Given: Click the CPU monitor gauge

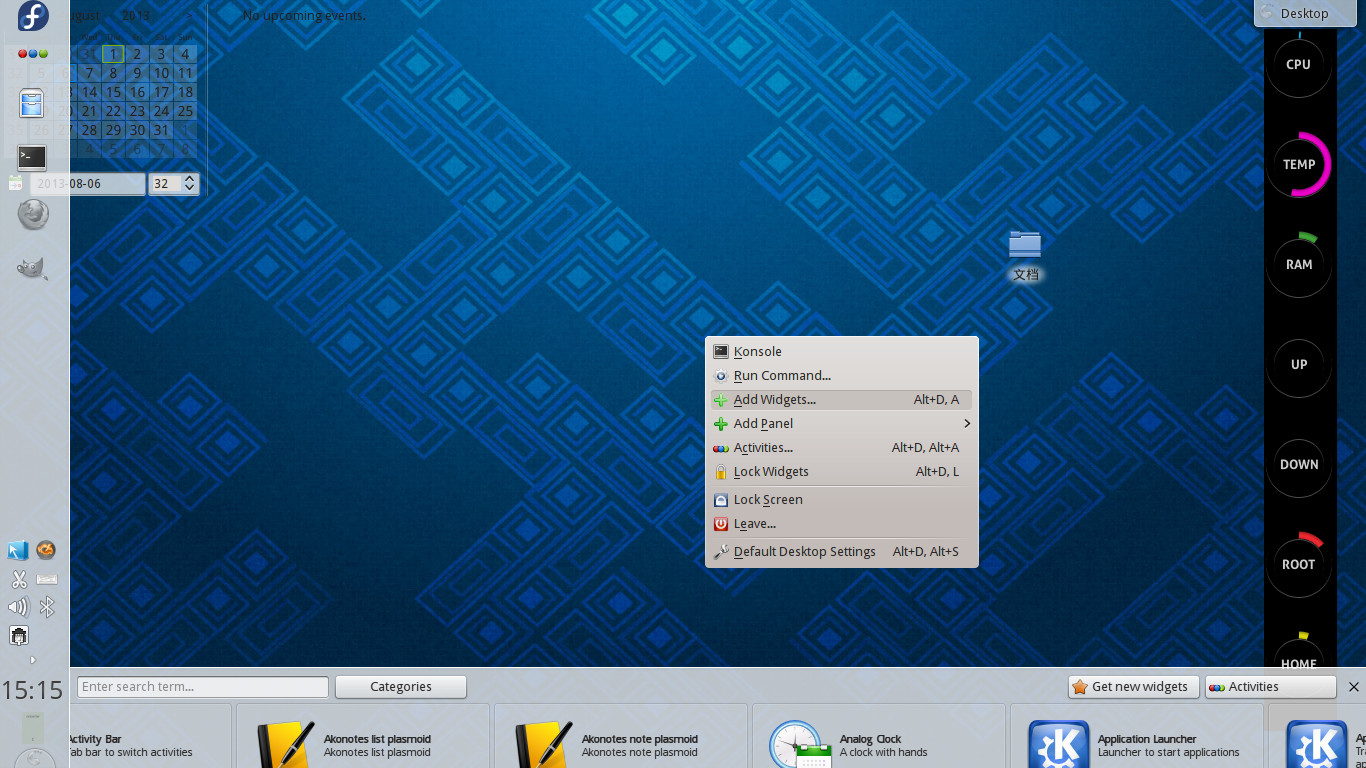Looking at the screenshot, I should pyautogui.click(x=1299, y=64).
